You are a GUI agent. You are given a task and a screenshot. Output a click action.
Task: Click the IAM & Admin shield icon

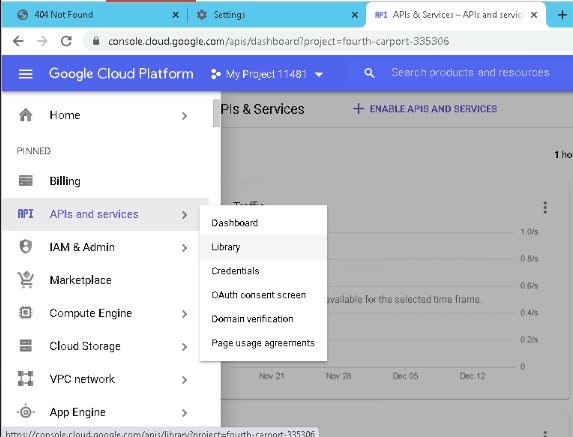(26, 247)
